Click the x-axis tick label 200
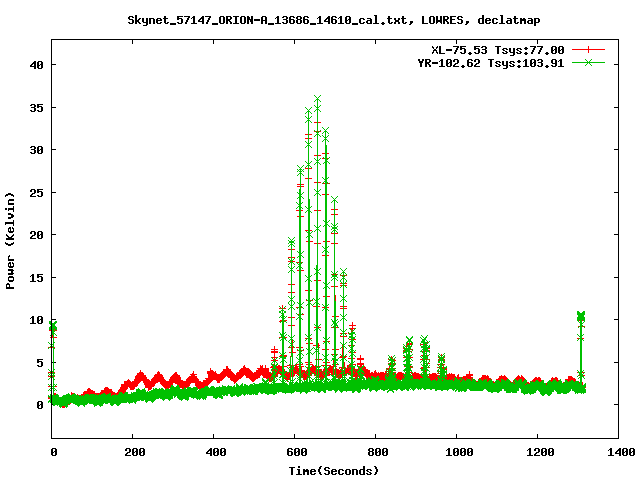This screenshot has height=480, width=640. click(x=134, y=452)
